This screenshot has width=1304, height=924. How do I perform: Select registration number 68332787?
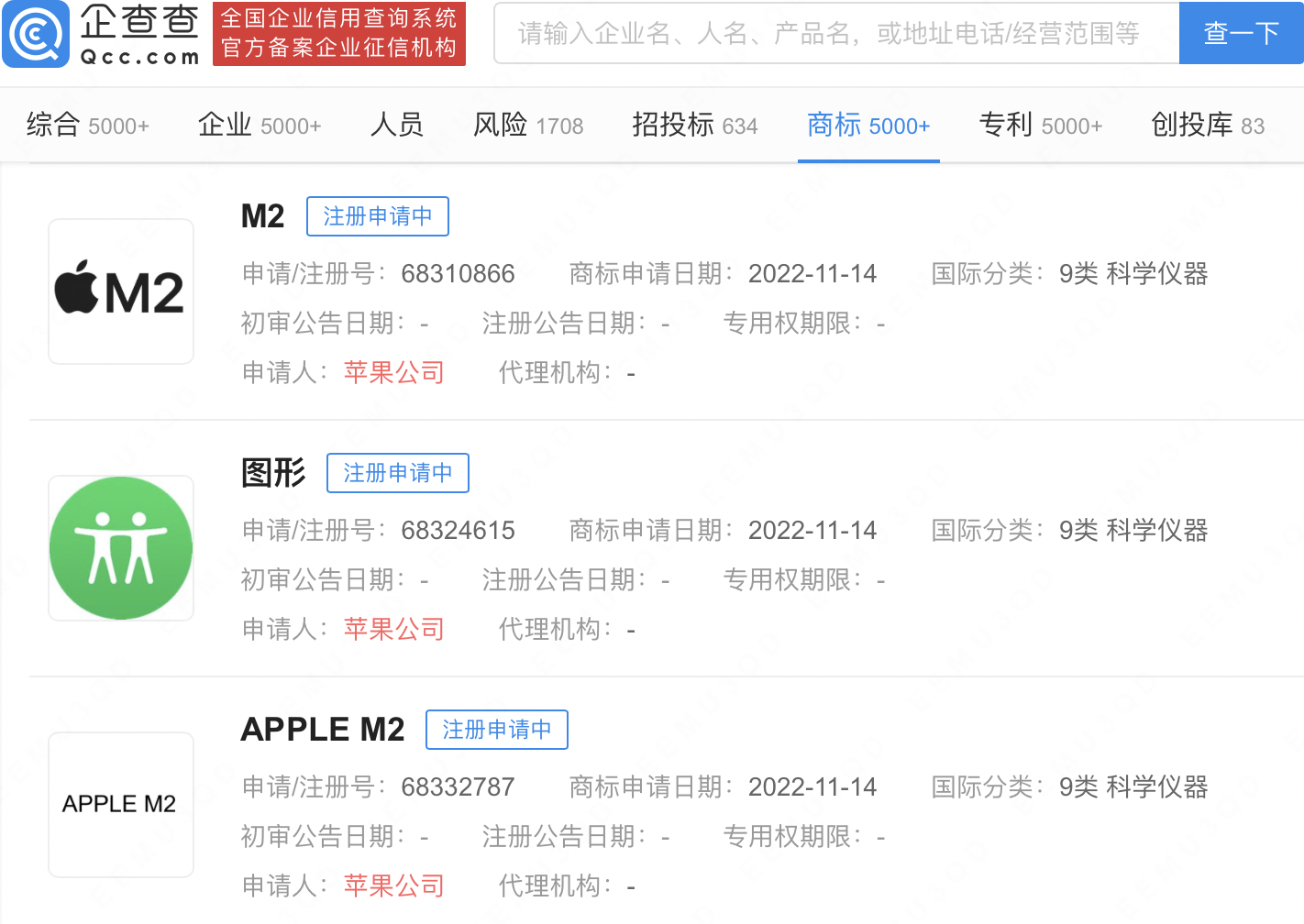pyautogui.click(x=459, y=787)
